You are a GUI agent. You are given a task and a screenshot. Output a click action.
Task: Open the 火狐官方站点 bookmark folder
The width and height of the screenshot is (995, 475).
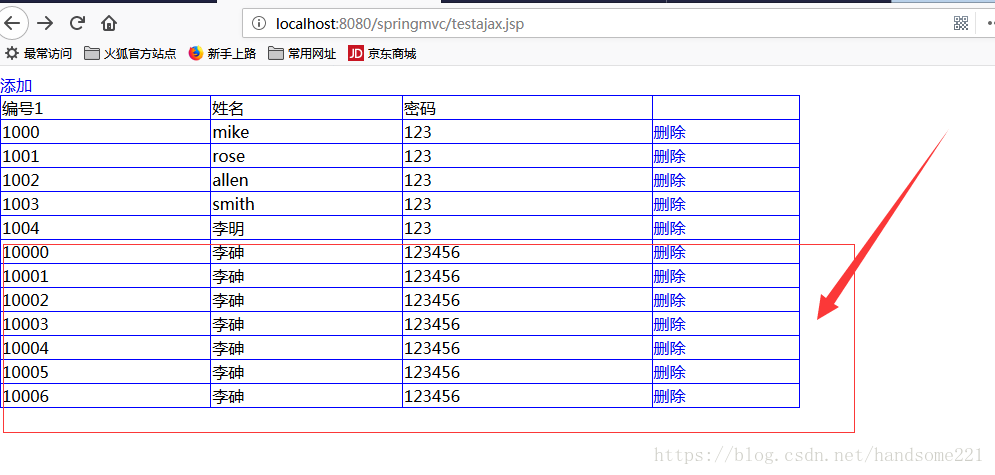[x=130, y=54]
